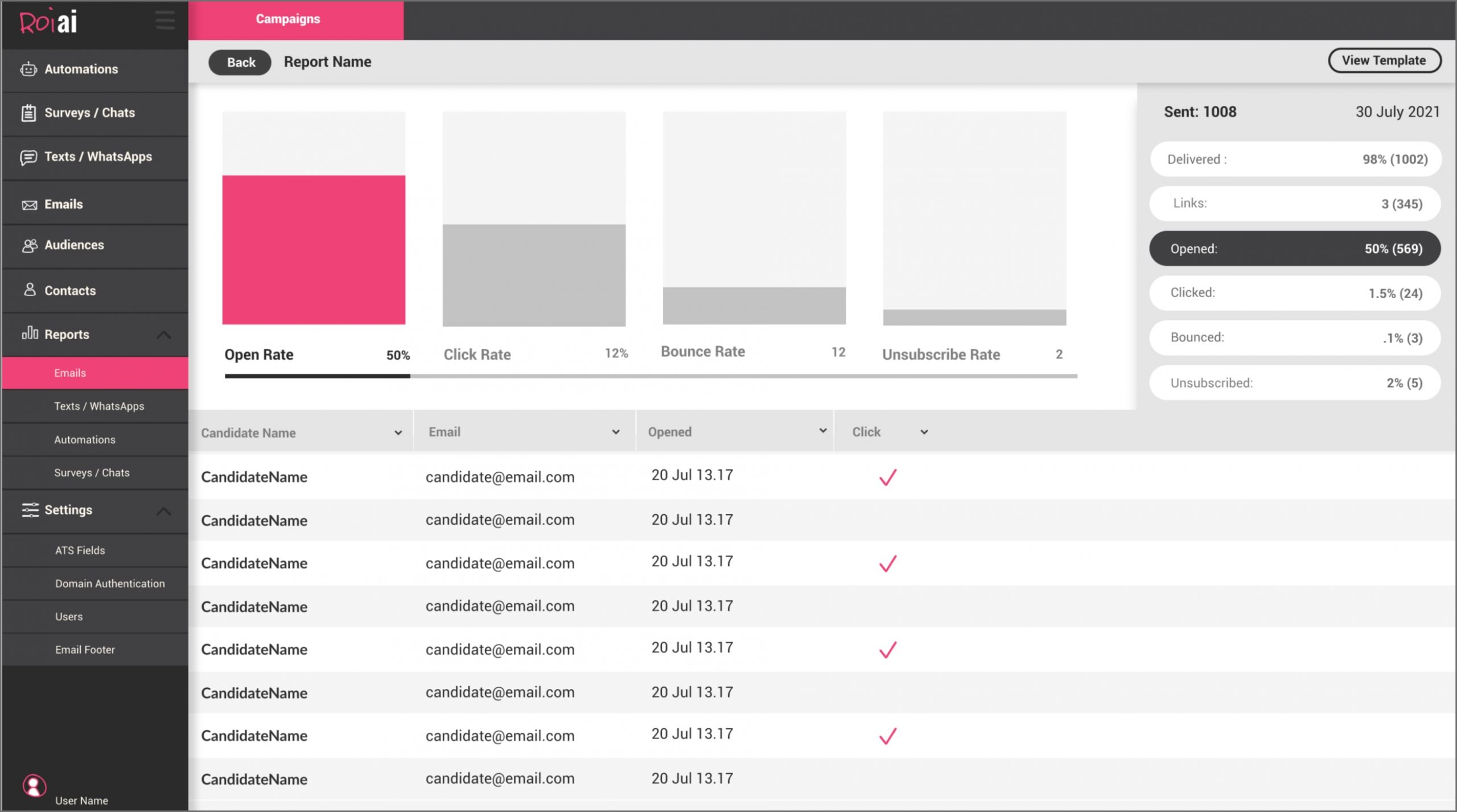The image size is (1457, 812).
Task: Click the fifth row's click checkmark
Action: [x=888, y=649]
